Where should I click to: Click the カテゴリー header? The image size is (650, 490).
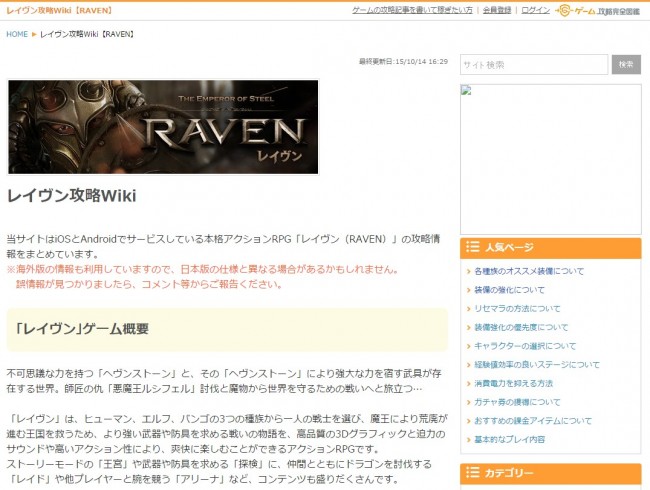point(551,473)
